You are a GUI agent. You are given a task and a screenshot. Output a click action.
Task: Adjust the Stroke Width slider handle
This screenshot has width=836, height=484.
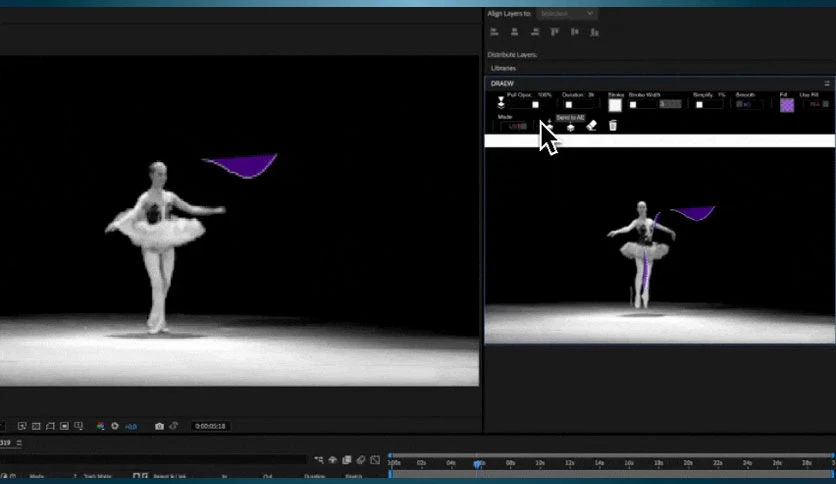[x=633, y=105]
